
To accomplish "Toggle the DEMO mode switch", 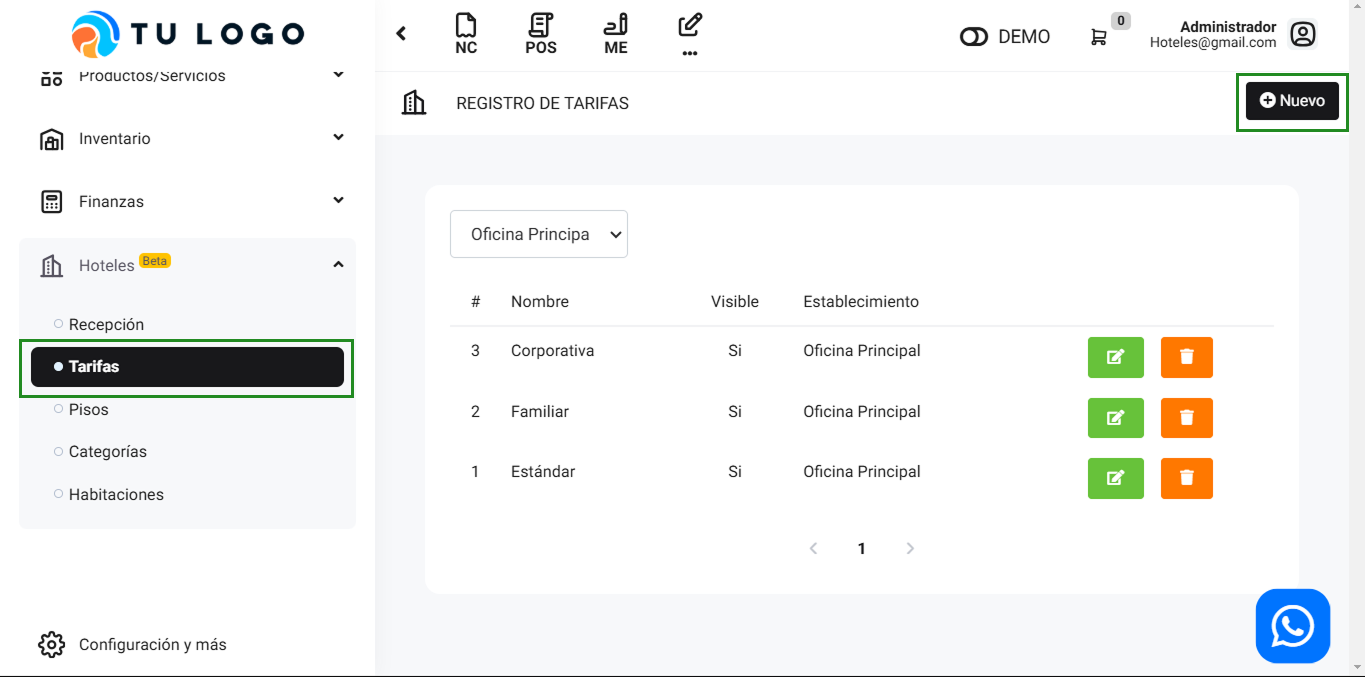I will pyautogui.click(x=973, y=37).
